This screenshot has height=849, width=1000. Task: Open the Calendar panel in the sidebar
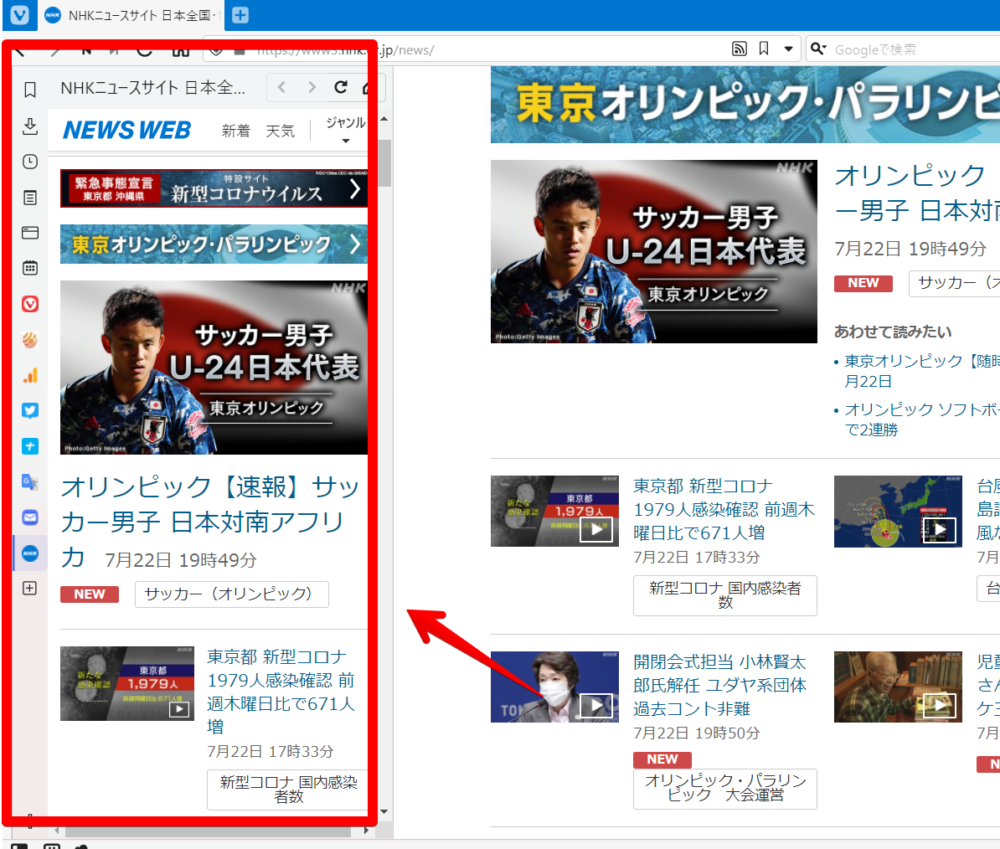30,268
